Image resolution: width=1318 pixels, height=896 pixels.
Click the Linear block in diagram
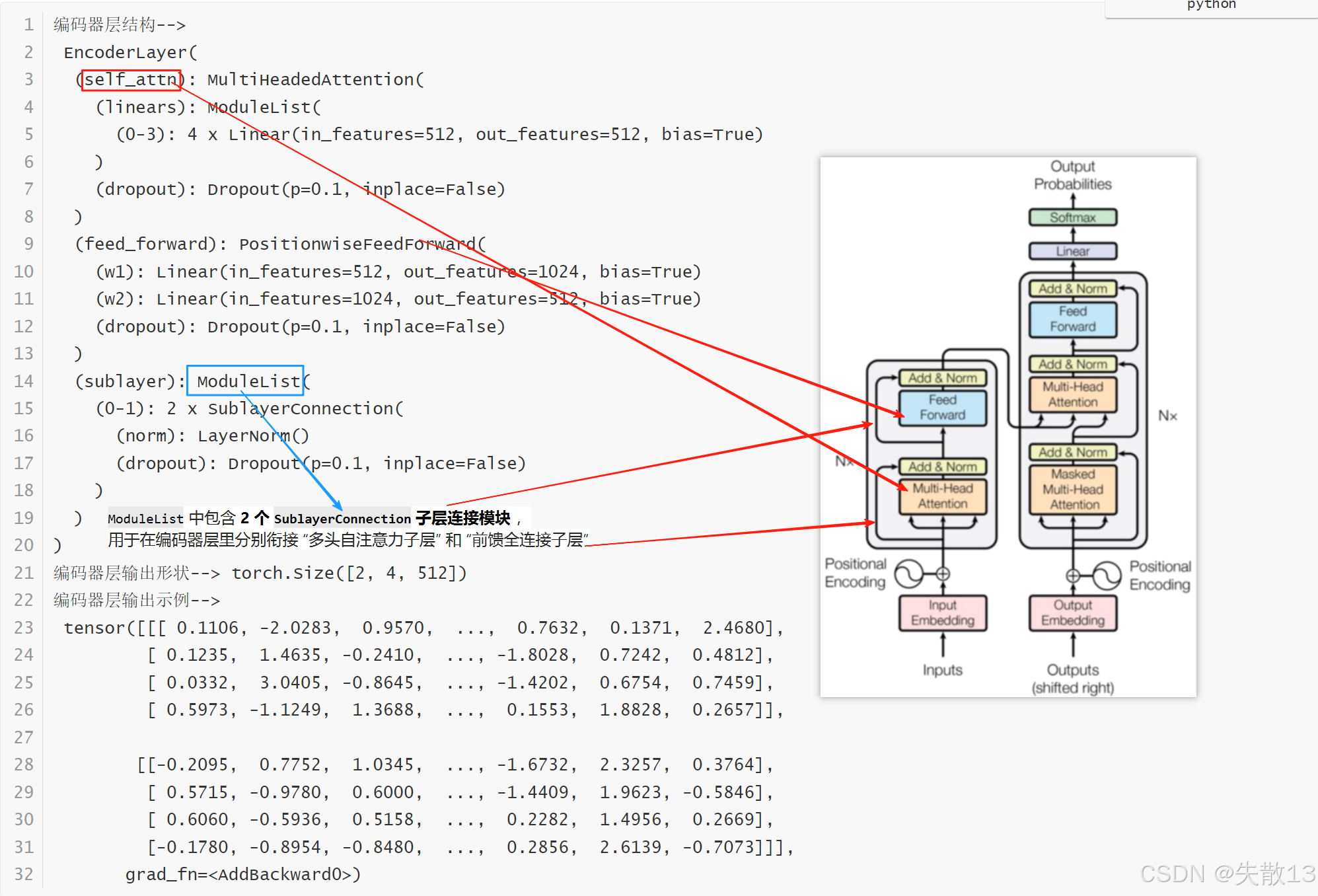(x=1073, y=251)
